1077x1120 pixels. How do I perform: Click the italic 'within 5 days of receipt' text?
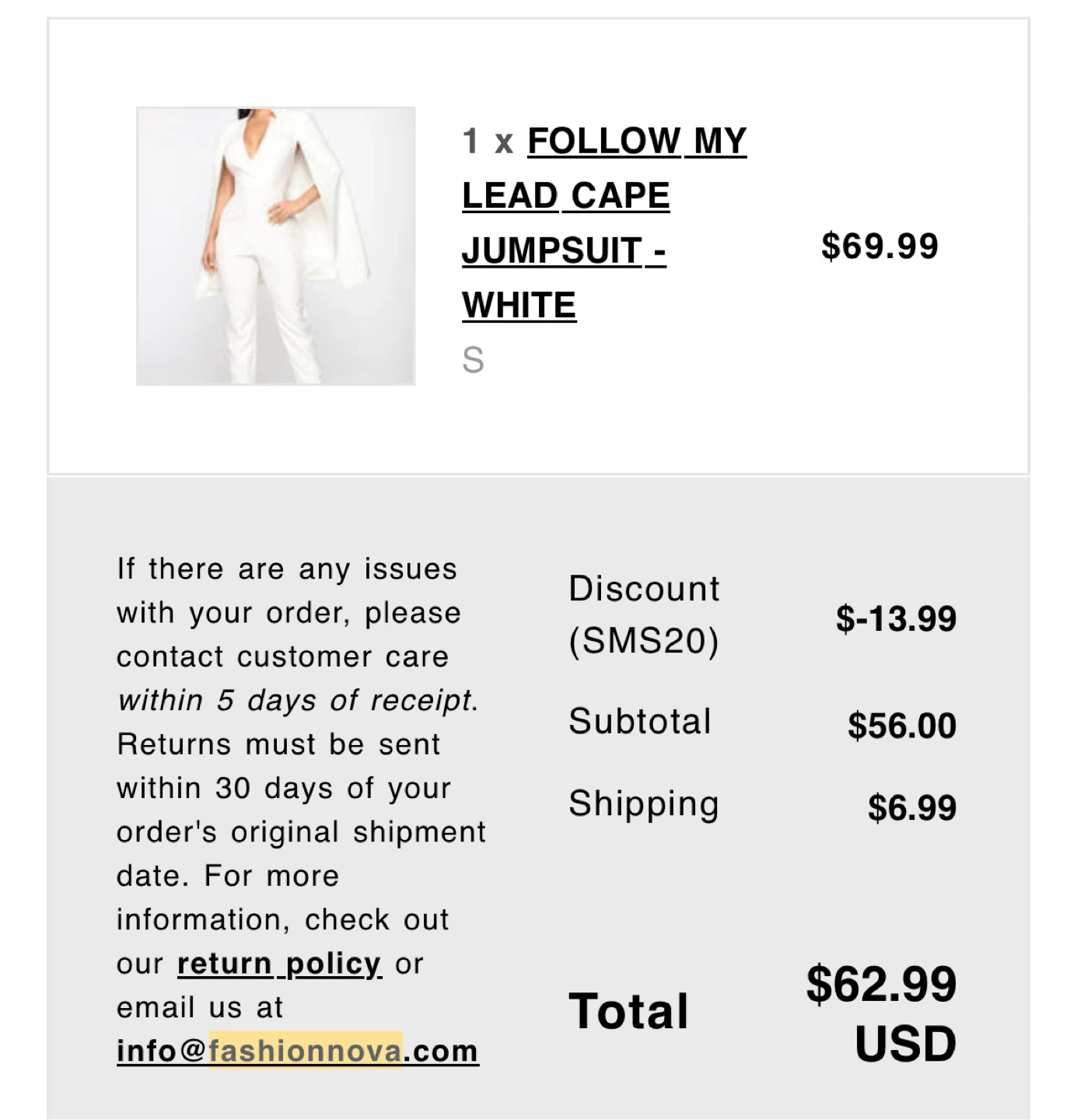298,701
